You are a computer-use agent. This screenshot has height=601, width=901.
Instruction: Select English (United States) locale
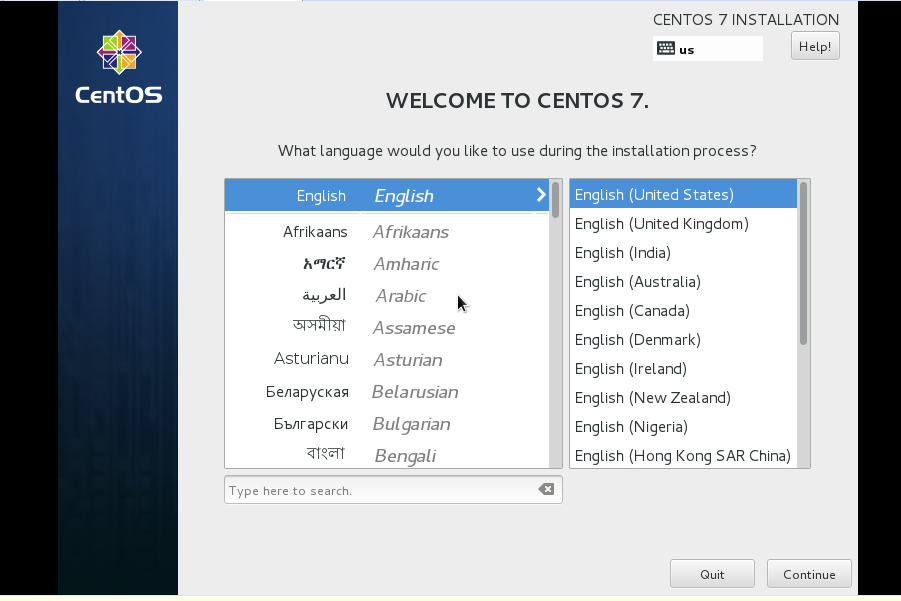[x=683, y=194]
